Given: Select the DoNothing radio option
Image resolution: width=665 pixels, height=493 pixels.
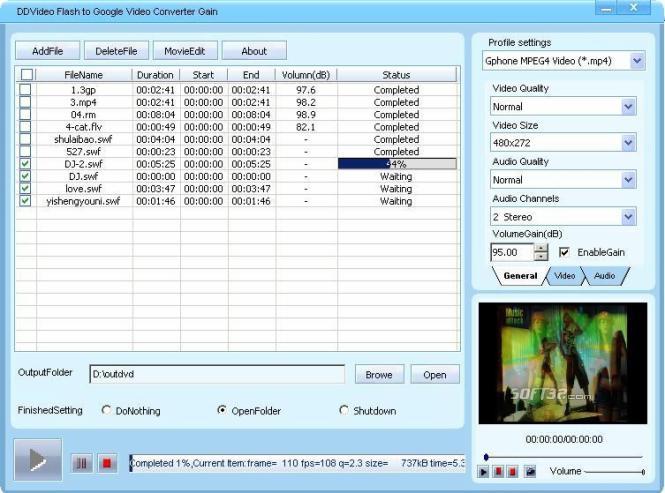Looking at the screenshot, I should (106, 410).
